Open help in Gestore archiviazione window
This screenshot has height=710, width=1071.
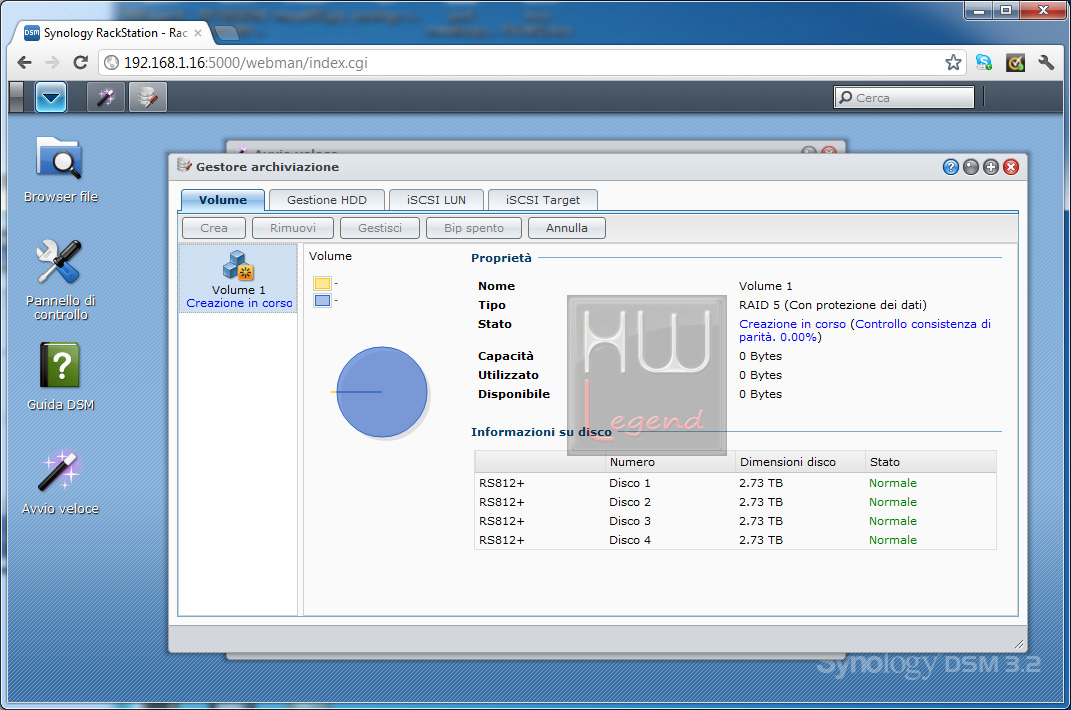[x=950, y=167]
